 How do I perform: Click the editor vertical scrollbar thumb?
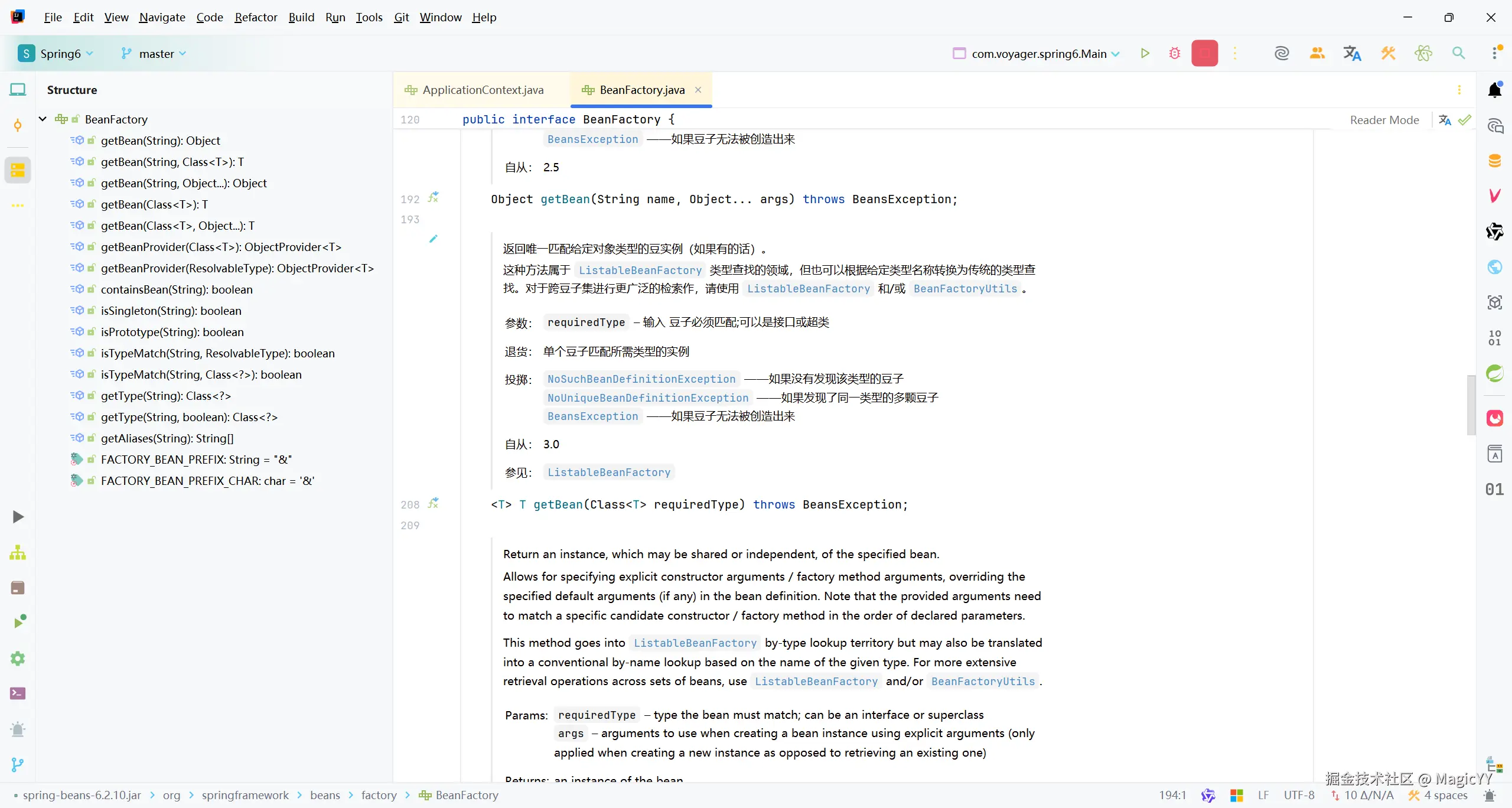point(1471,405)
